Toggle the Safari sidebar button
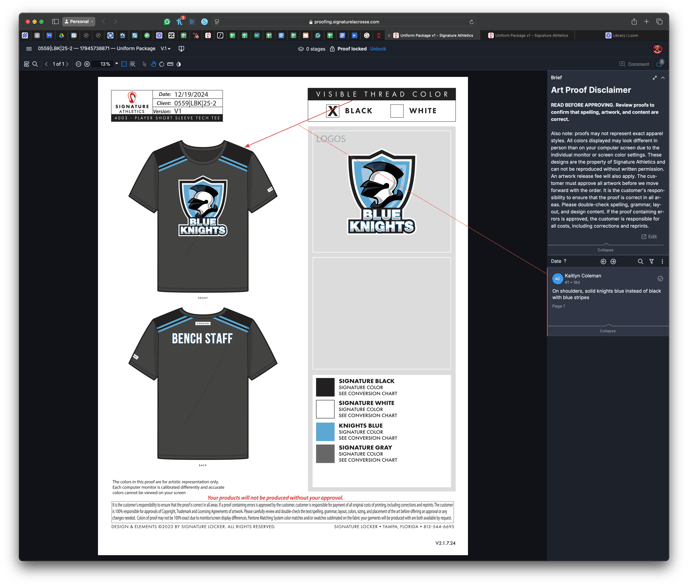Viewport: 688px width, 586px height. pyautogui.click(x=56, y=21)
